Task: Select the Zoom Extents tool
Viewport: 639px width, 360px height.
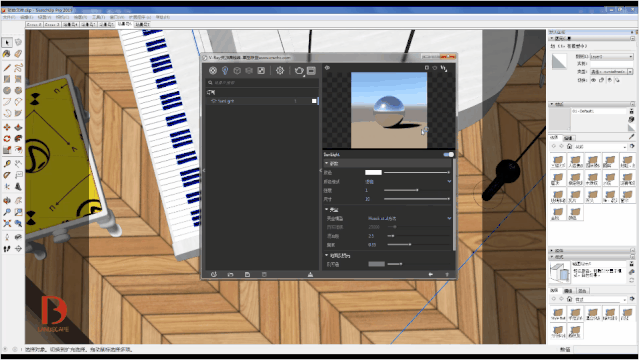Action: pos(7,223)
